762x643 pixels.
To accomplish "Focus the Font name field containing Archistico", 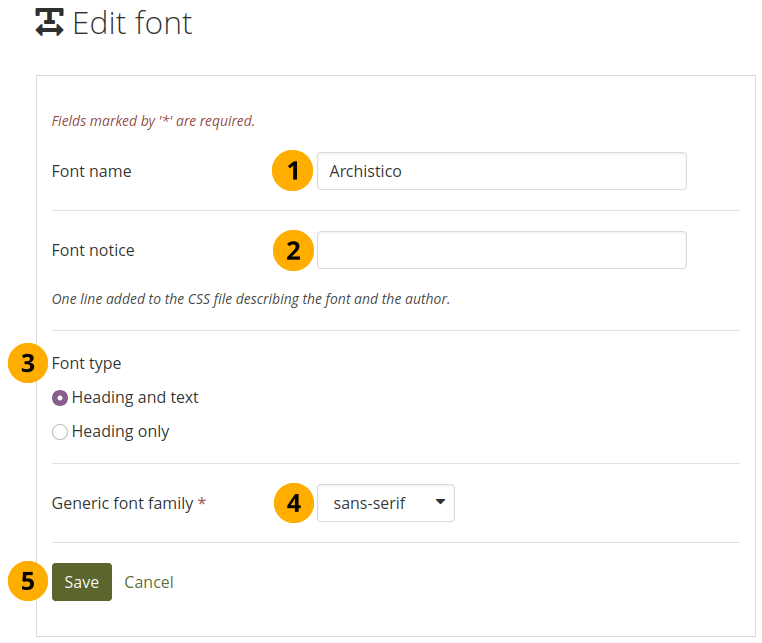I will [x=501, y=171].
